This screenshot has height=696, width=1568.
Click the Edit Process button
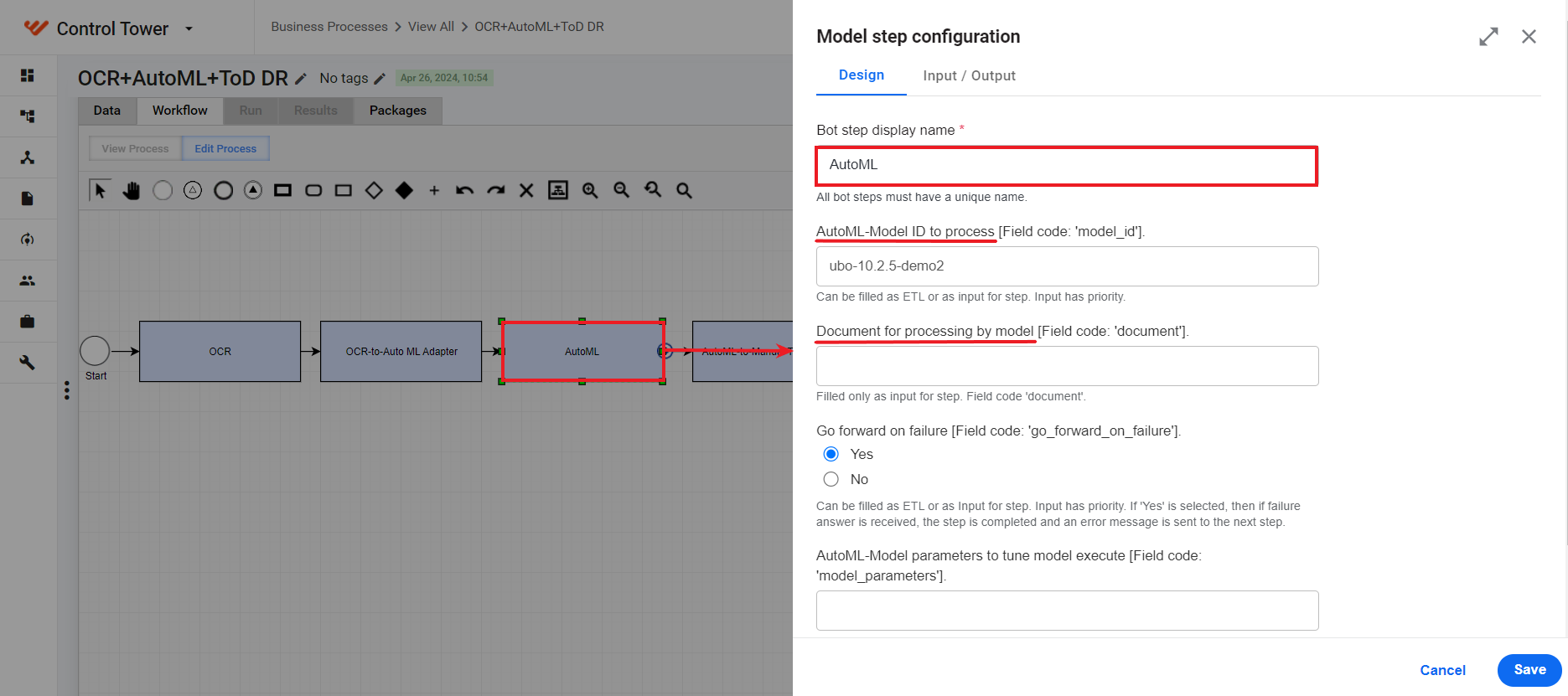pos(226,148)
